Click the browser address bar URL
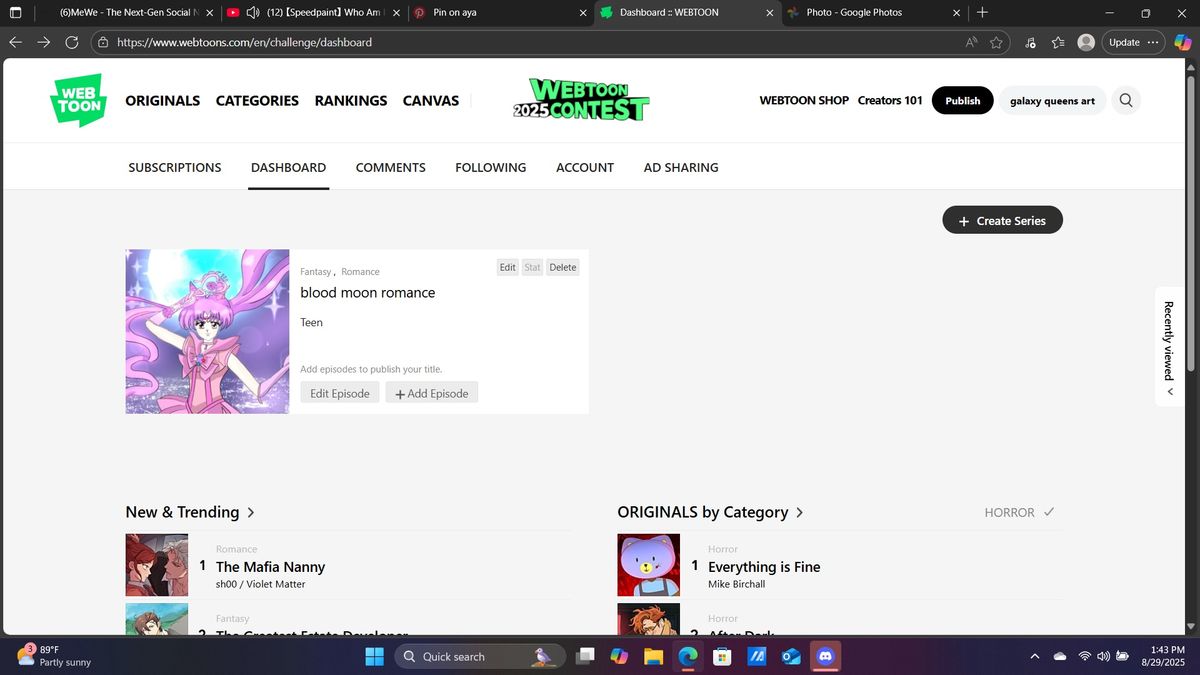1200x675 pixels. 244,43
